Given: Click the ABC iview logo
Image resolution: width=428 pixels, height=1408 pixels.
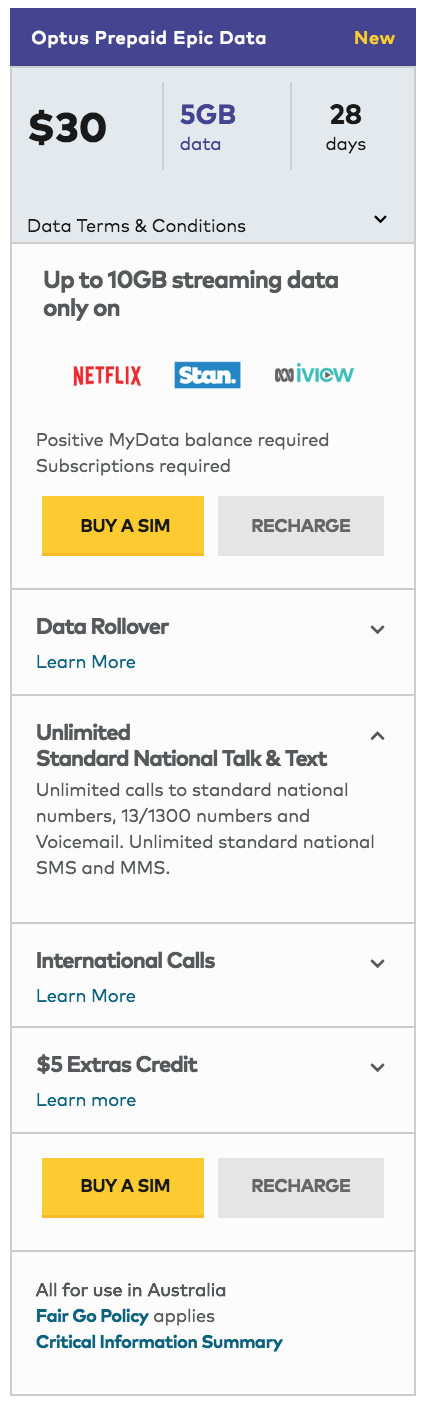Looking at the screenshot, I should [314, 375].
